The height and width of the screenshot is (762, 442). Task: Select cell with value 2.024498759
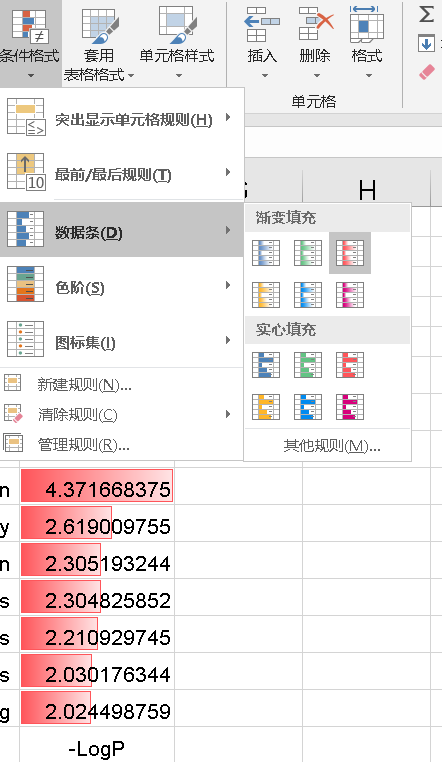(x=97, y=708)
